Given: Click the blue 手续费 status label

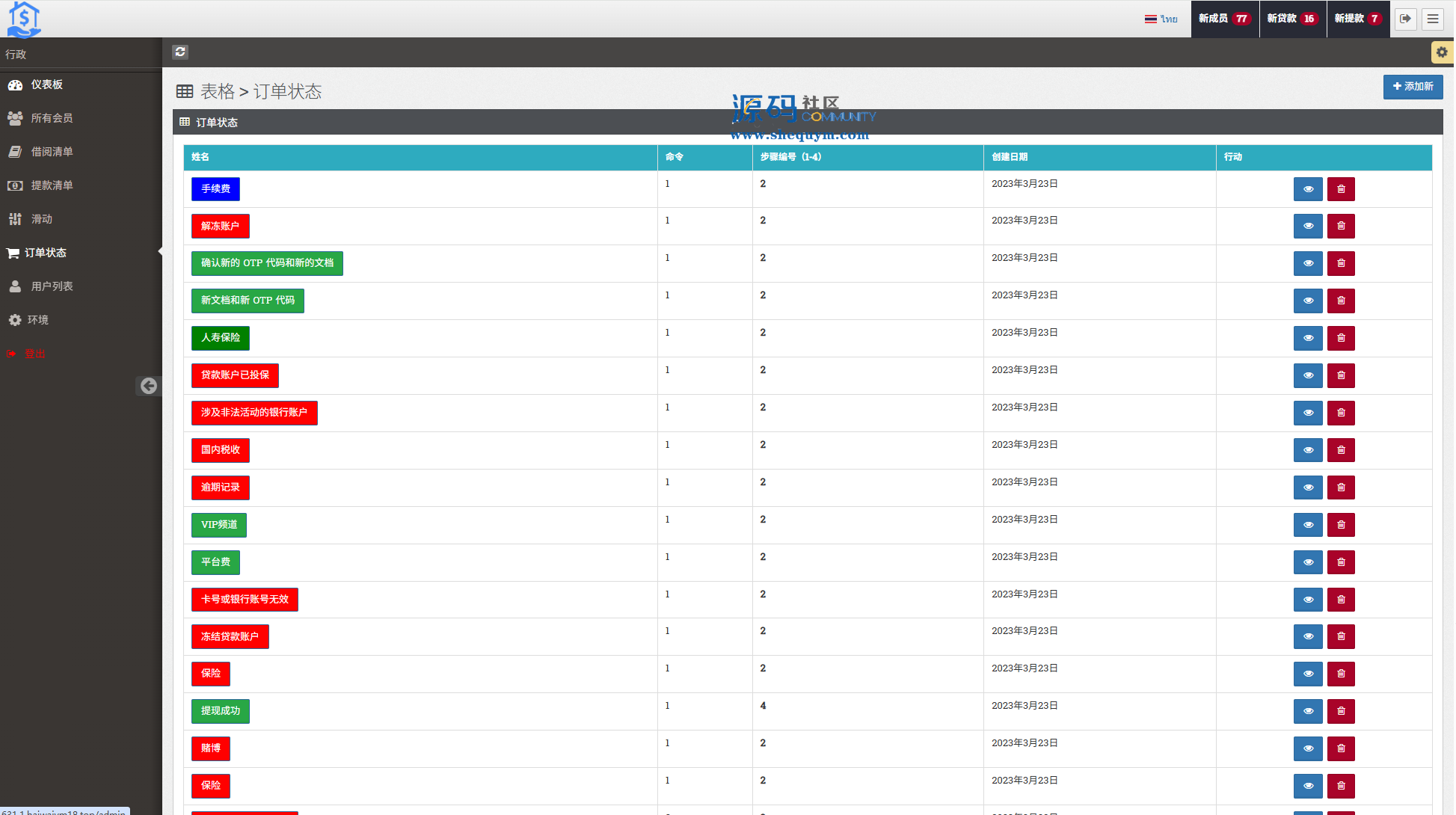Looking at the screenshot, I should [x=215, y=189].
